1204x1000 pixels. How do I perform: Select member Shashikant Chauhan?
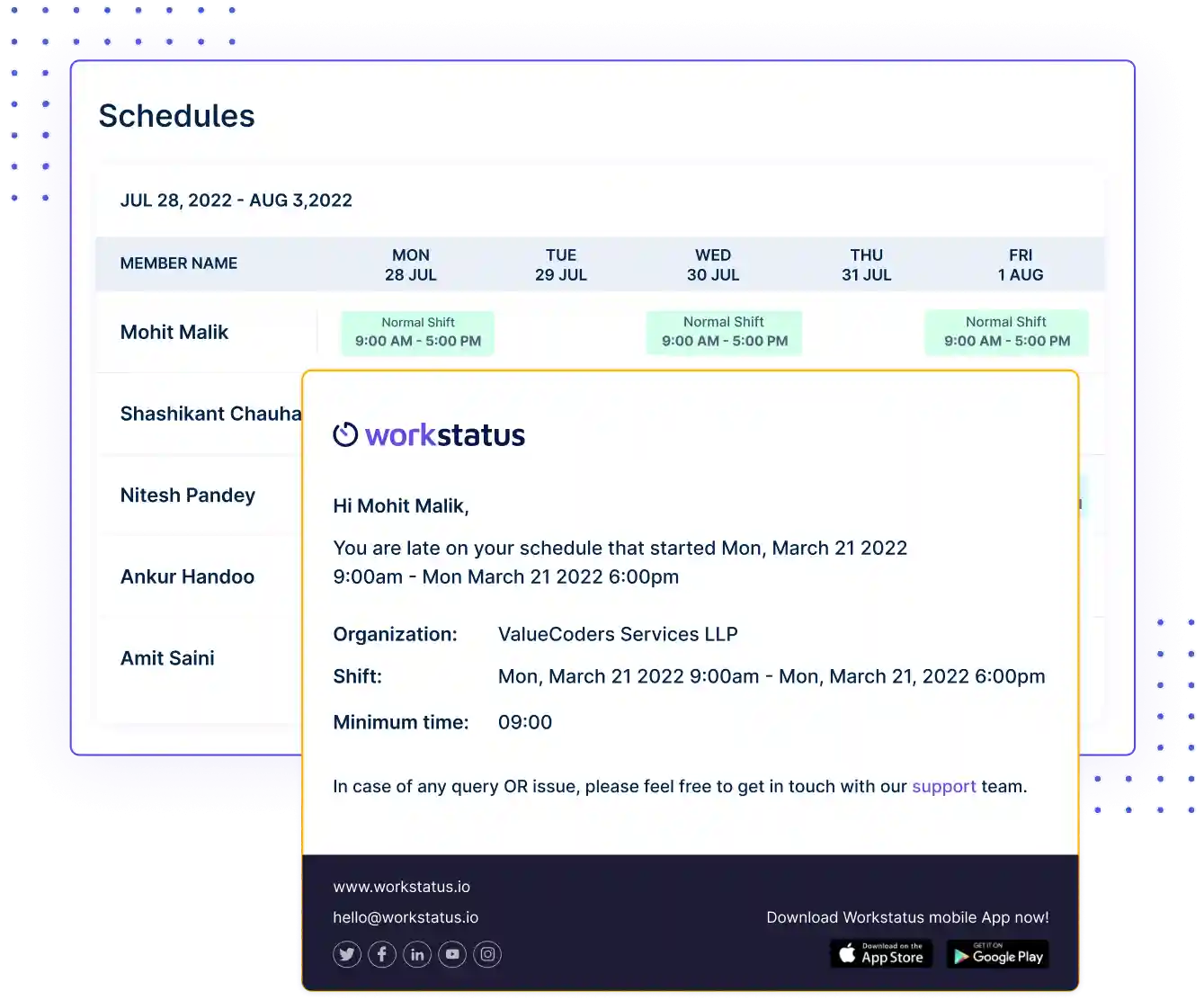(x=211, y=414)
